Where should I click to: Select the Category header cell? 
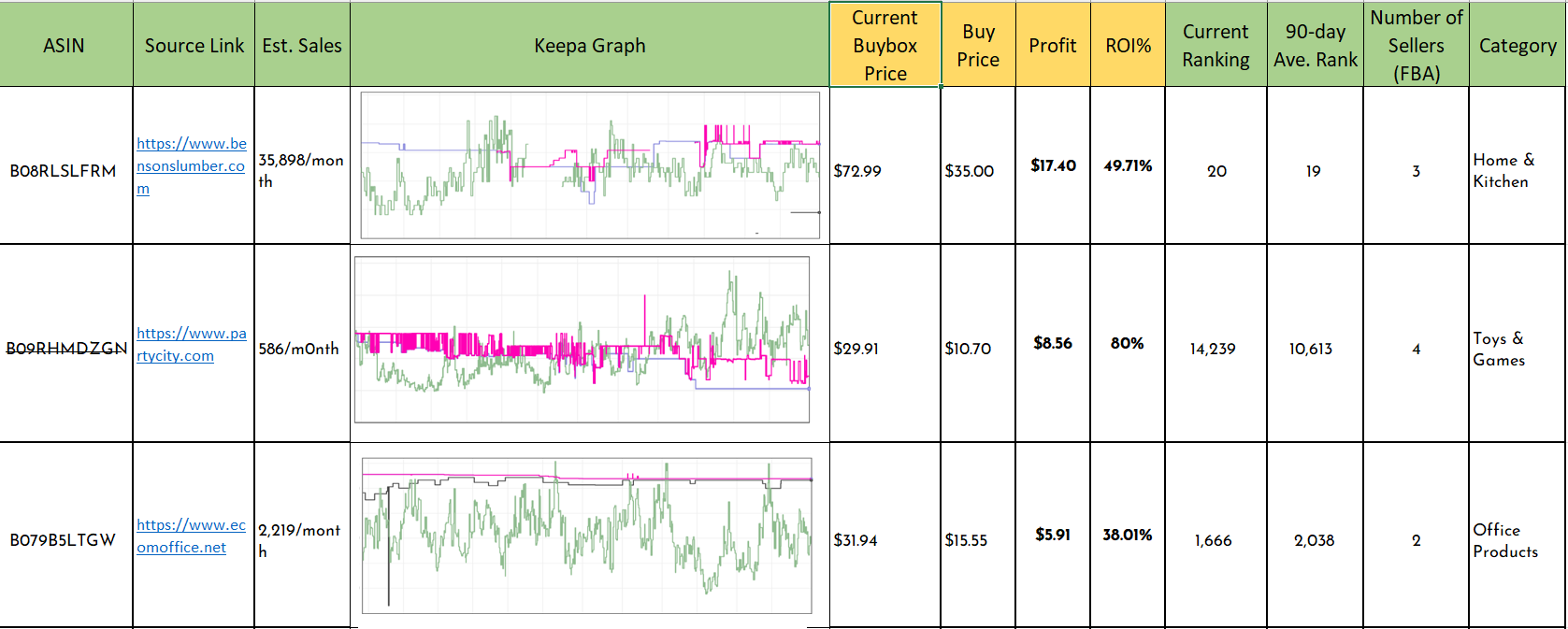tap(1518, 45)
